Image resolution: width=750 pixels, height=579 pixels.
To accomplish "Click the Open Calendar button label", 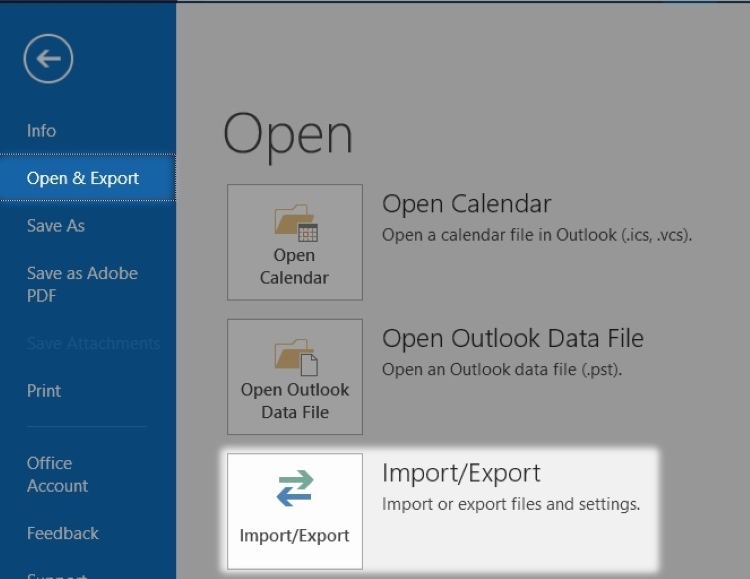I will coord(294,267).
